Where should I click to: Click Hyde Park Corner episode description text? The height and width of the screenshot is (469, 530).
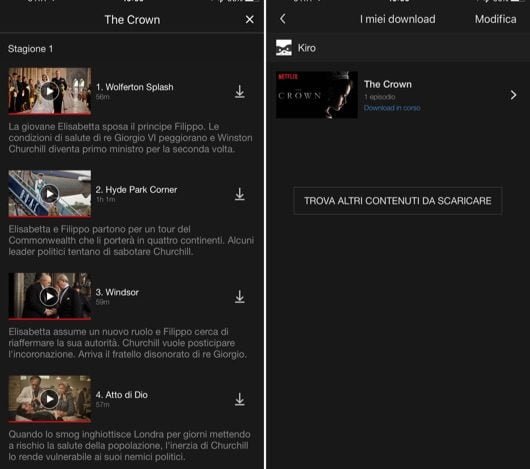(131, 240)
